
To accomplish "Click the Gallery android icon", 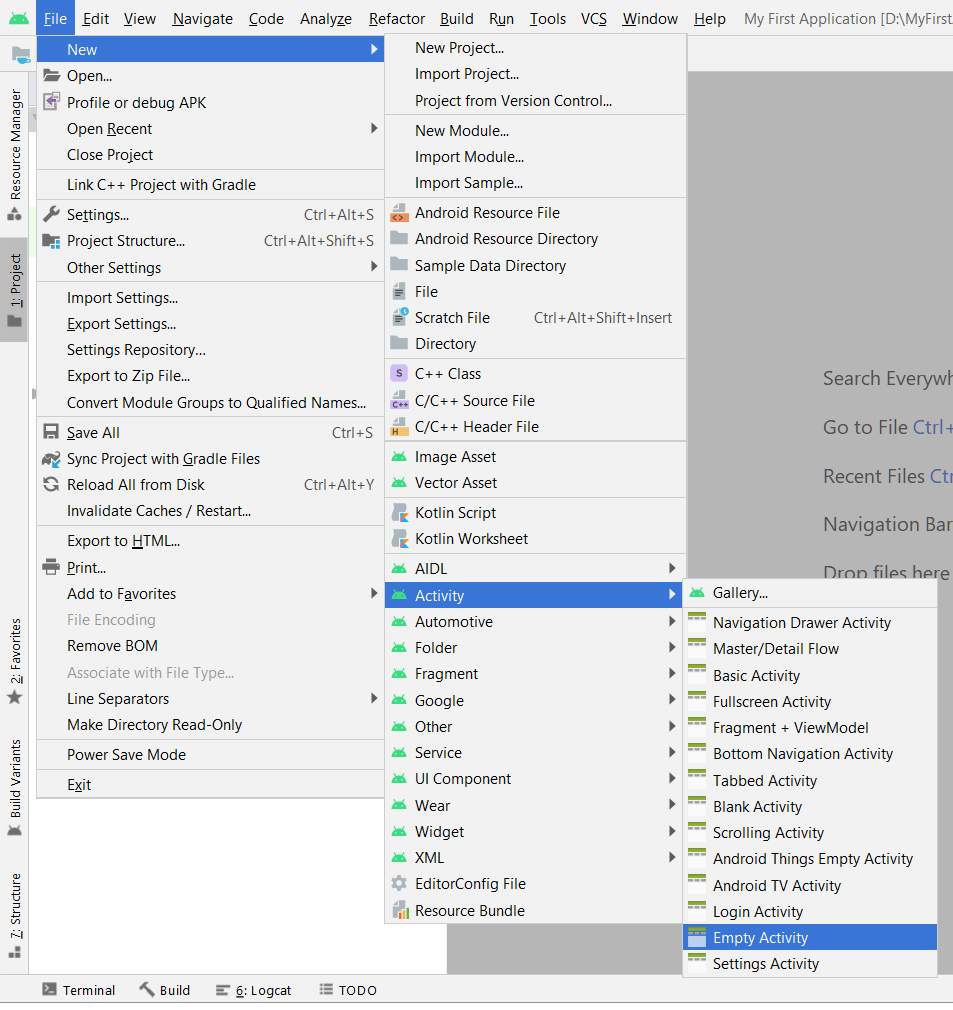I will pyautogui.click(x=697, y=592).
